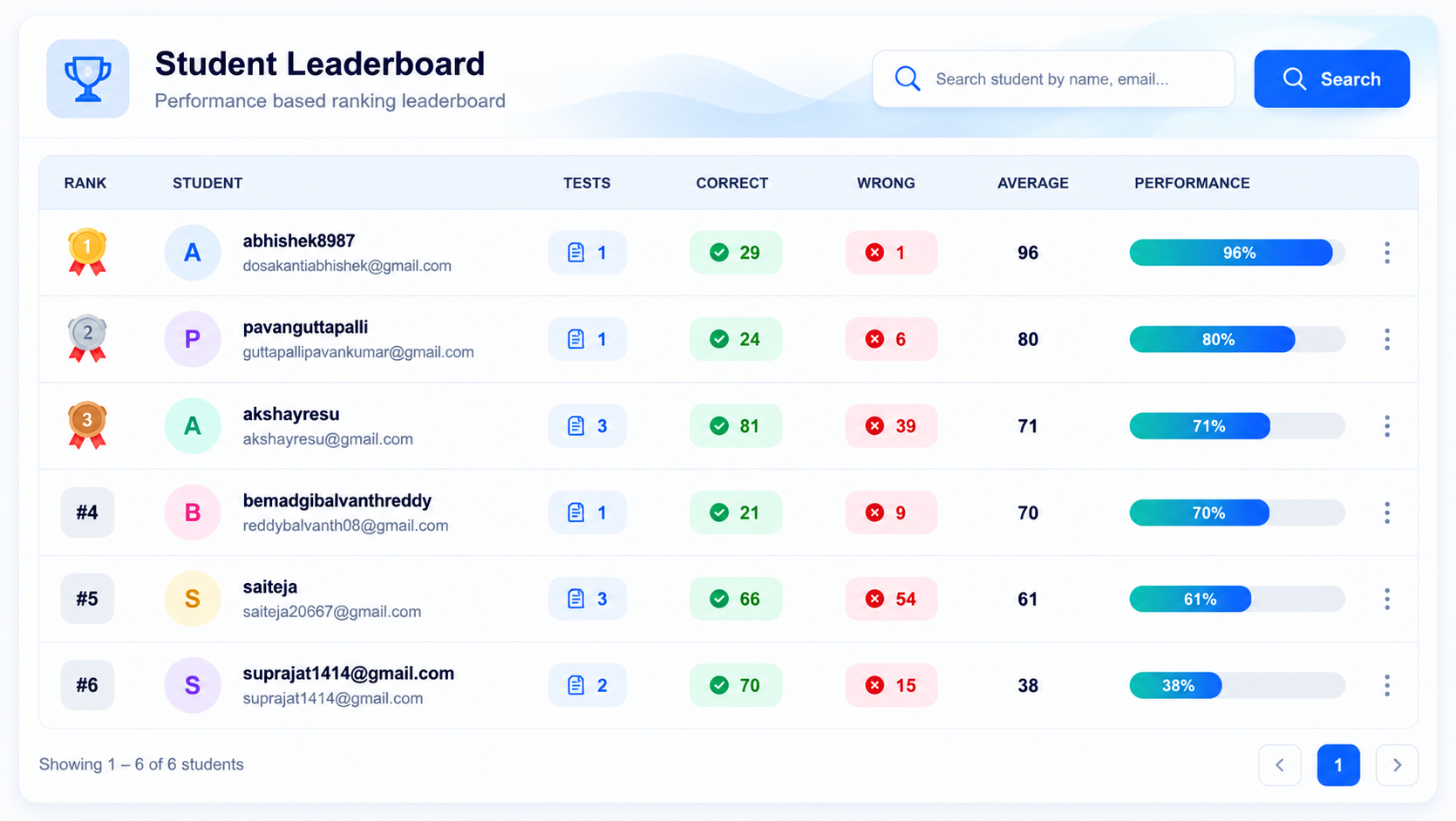
Task: Focus the search student input field
Action: click(1053, 78)
